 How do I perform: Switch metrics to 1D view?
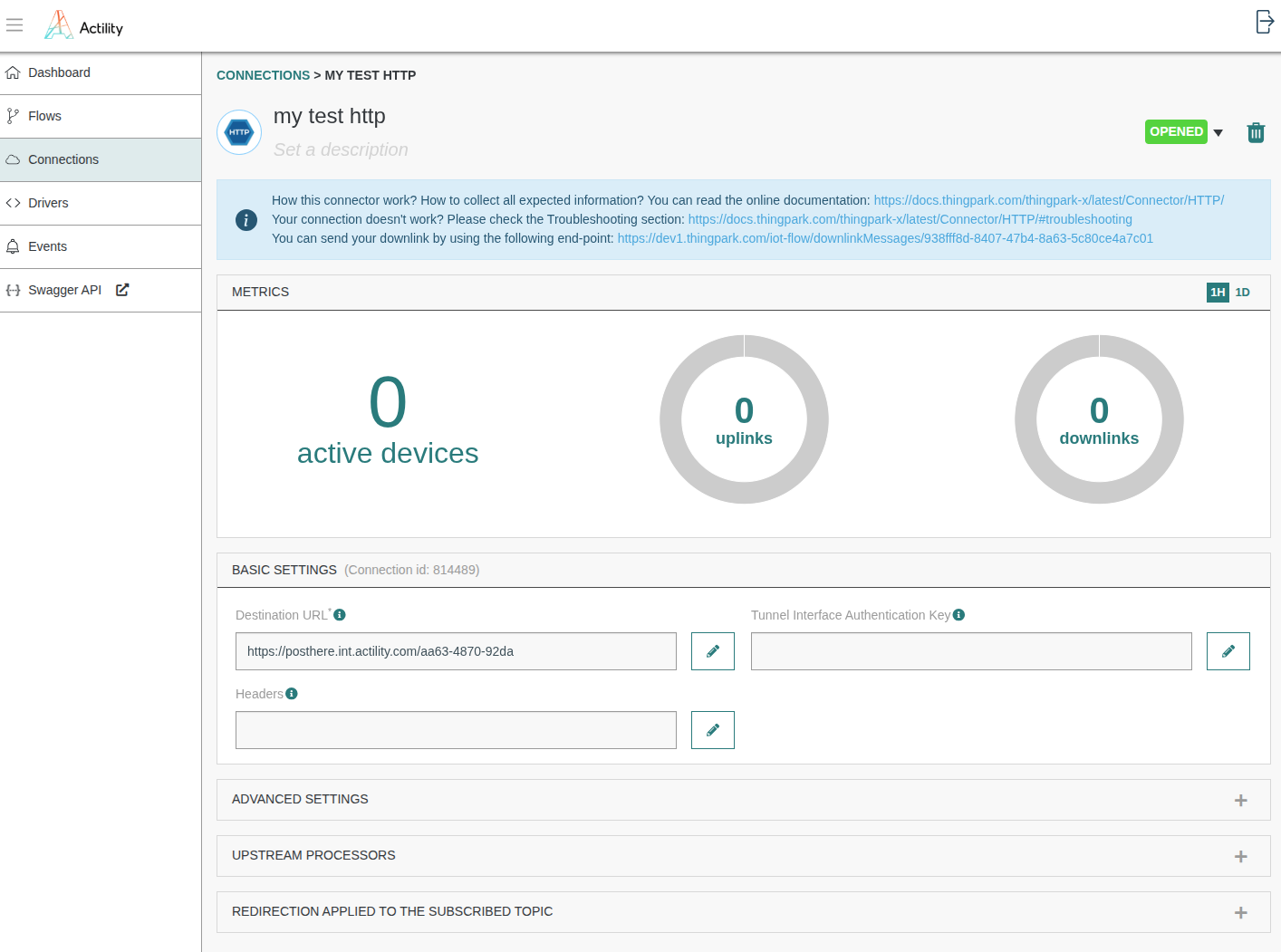(x=1242, y=293)
